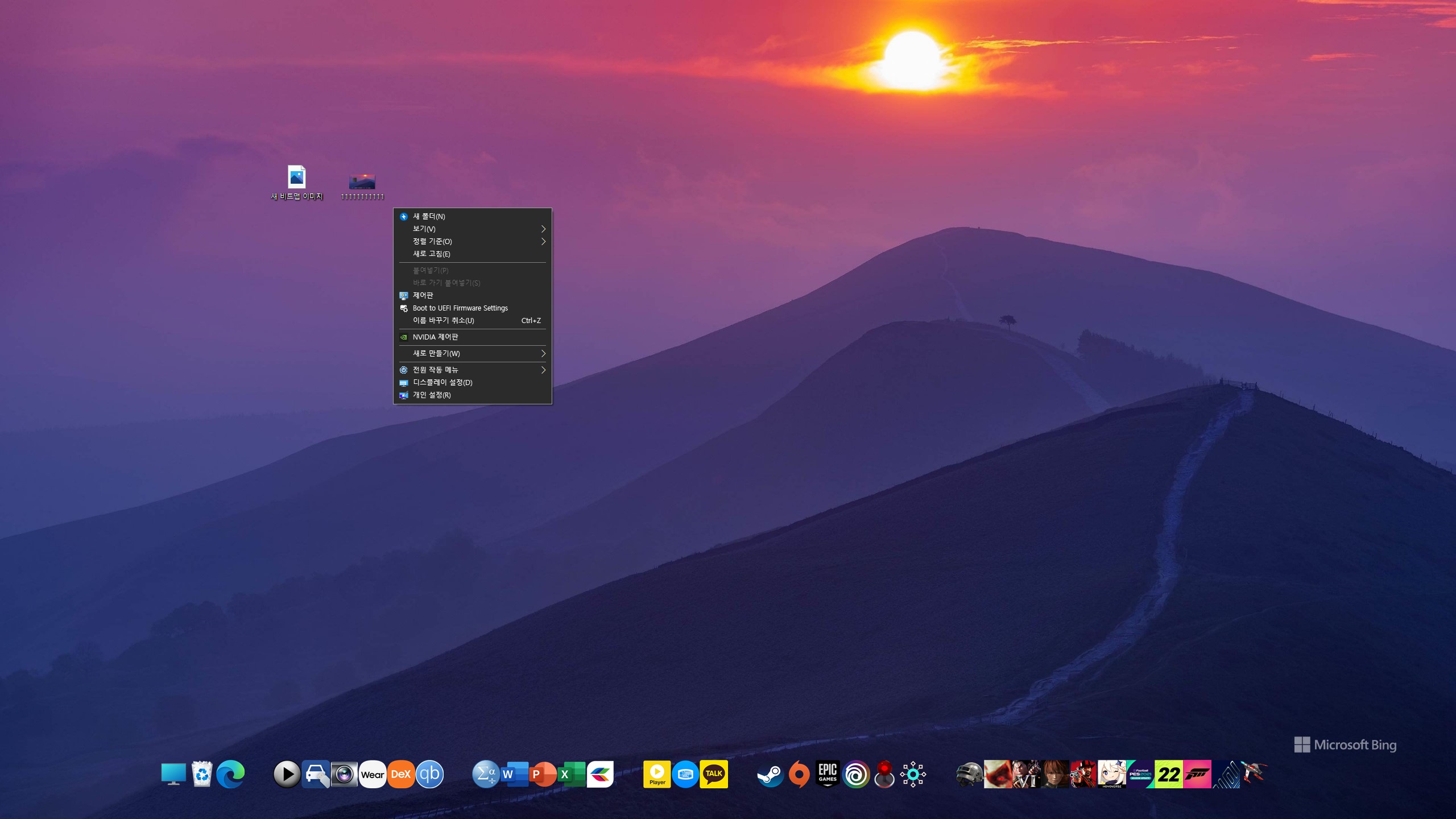
Task: Launch Samsung DeX from the dock
Action: (401, 774)
